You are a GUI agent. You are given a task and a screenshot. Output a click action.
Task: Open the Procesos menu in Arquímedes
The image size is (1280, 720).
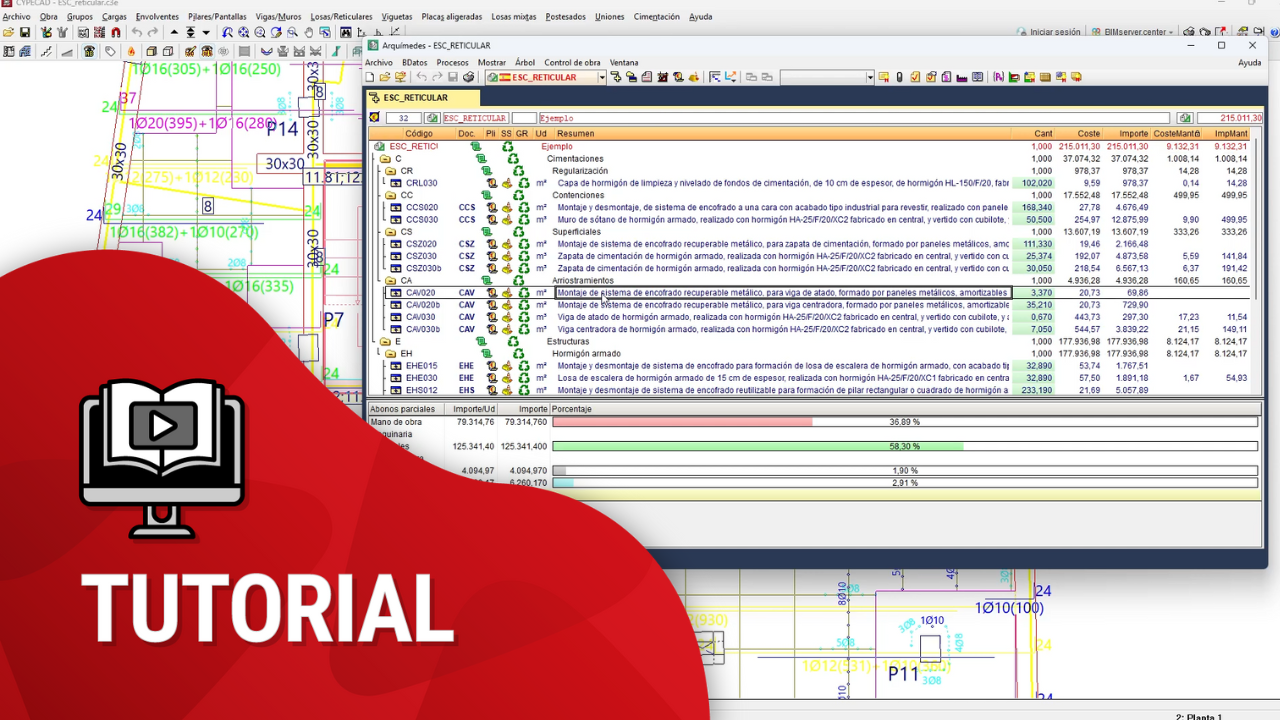(452, 62)
